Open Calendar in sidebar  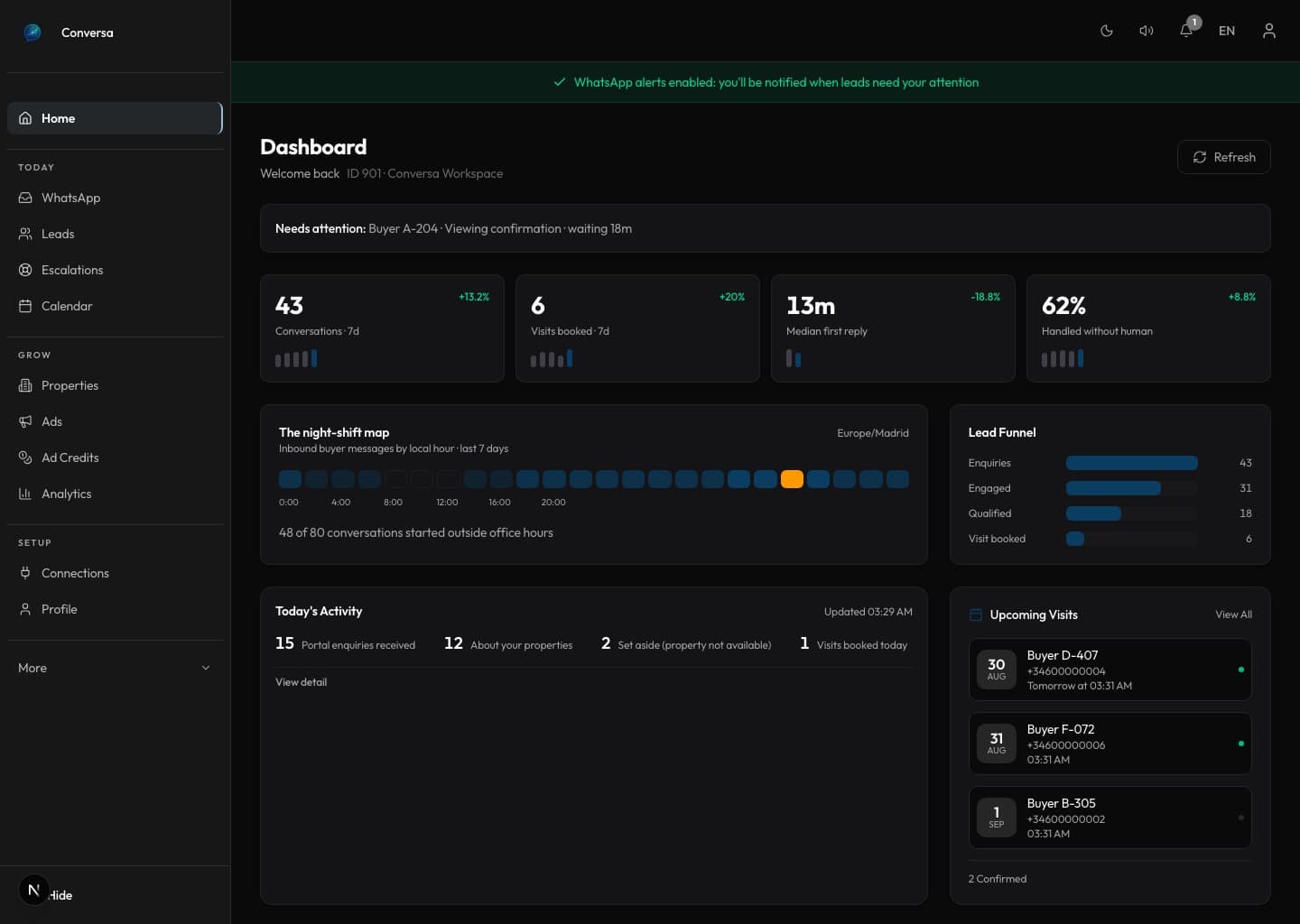pos(115,306)
